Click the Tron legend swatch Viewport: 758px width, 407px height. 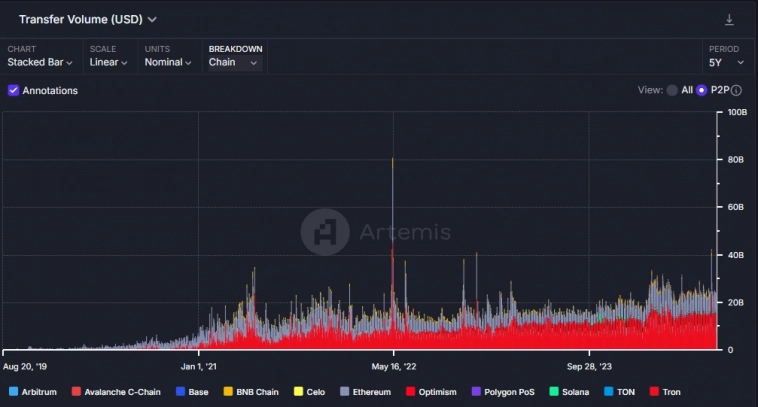(x=655, y=392)
